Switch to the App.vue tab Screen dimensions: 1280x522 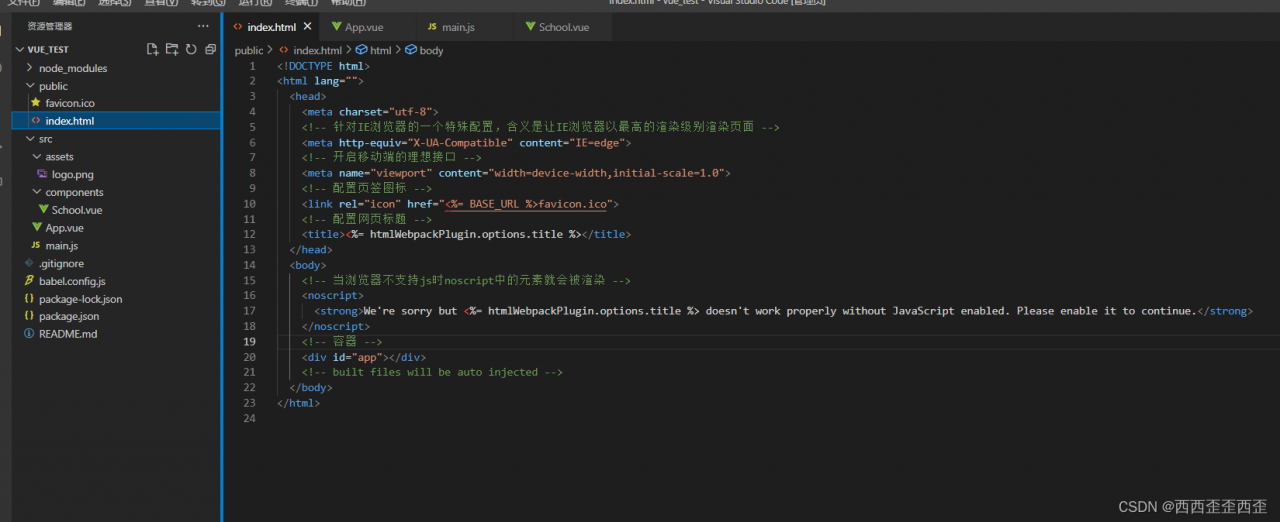(363, 27)
